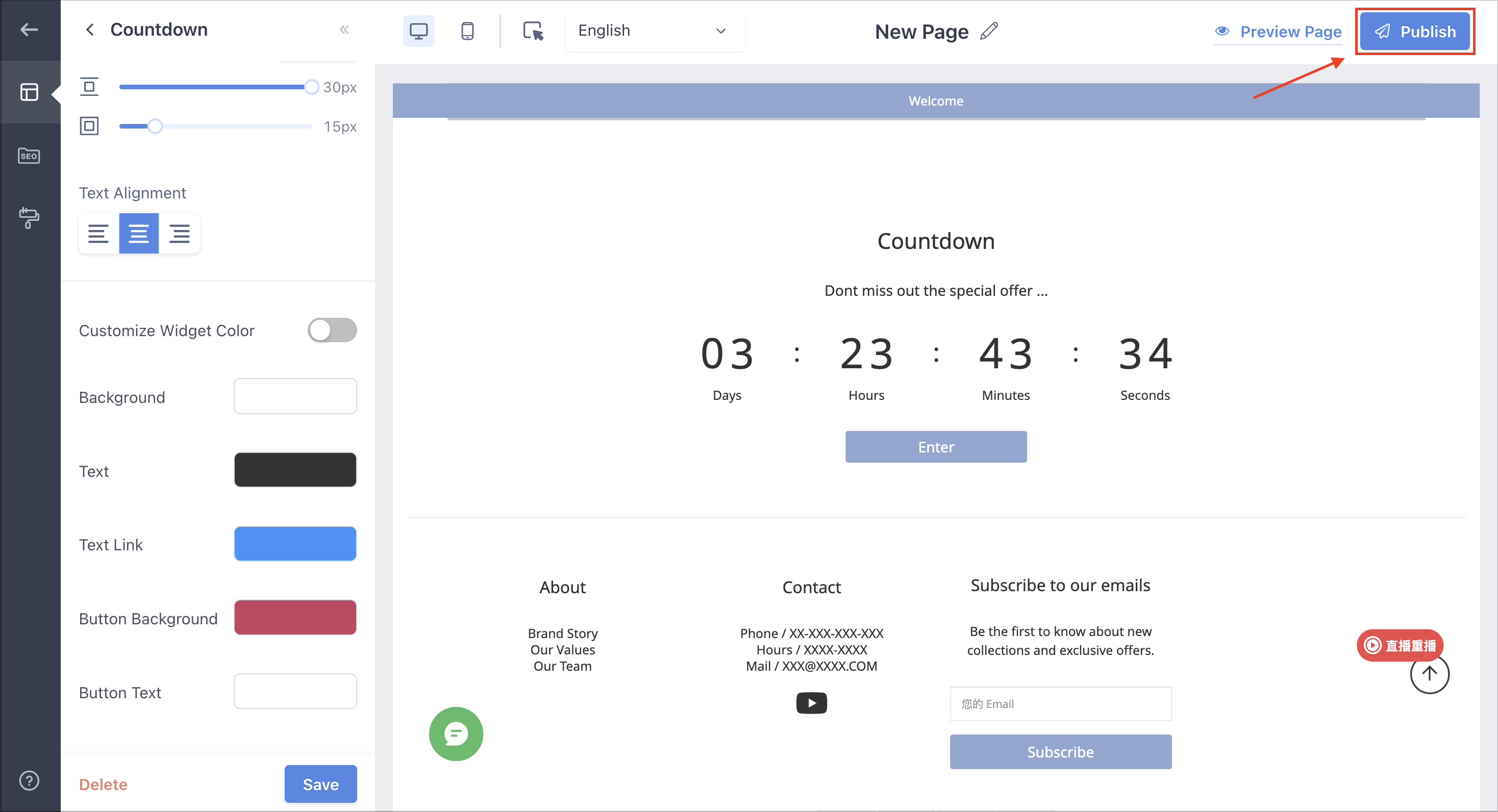Screen dimensions: 1498x812
Task: Go back from Countdown panel
Action: coord(90,30)
